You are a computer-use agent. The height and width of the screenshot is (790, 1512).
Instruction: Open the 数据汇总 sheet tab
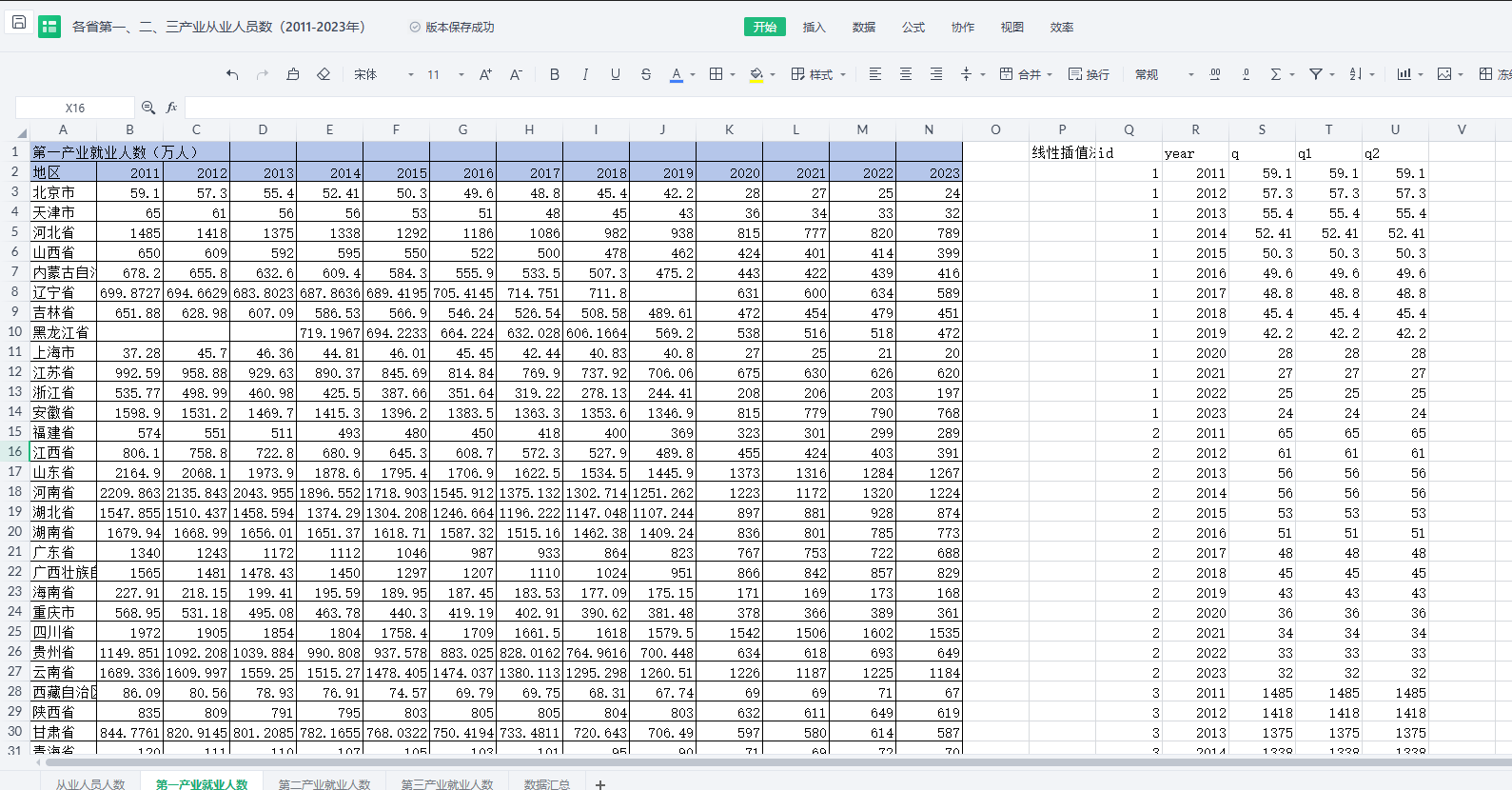click(547, 783)
